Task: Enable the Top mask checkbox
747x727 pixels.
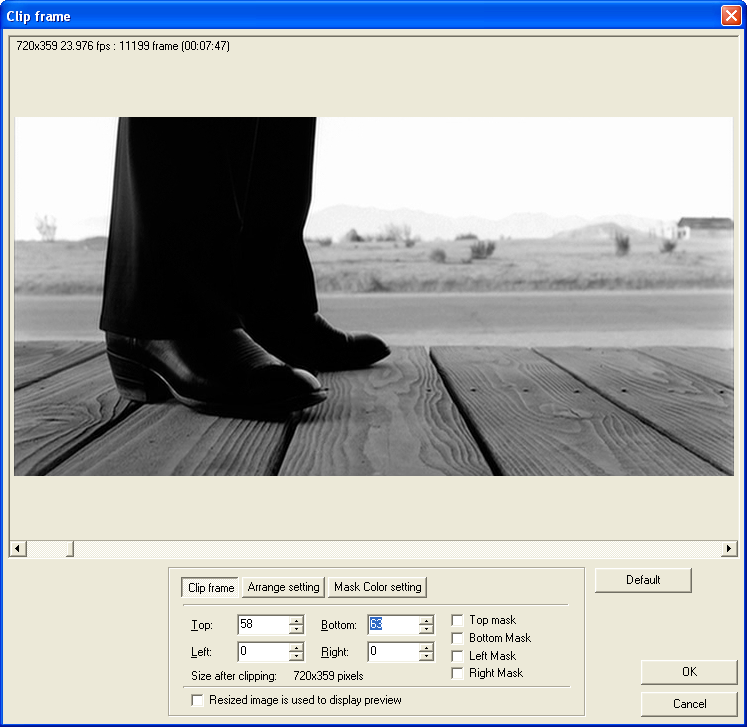Action: (x=457, y=620)
